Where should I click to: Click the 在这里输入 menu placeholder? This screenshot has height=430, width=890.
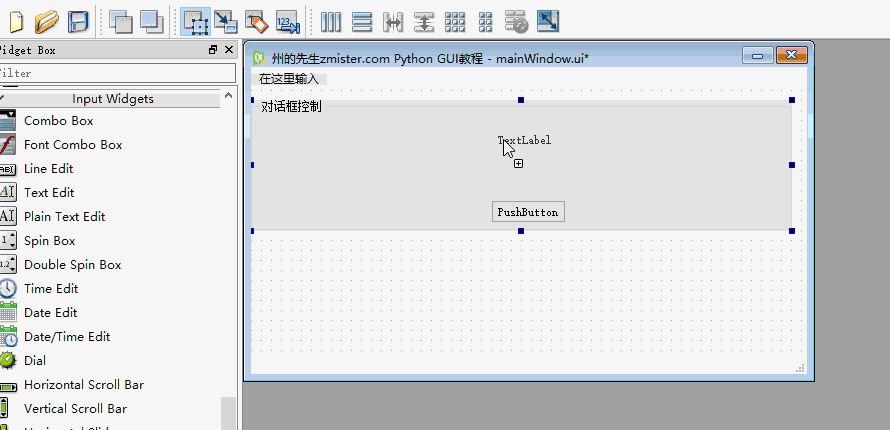289,79
